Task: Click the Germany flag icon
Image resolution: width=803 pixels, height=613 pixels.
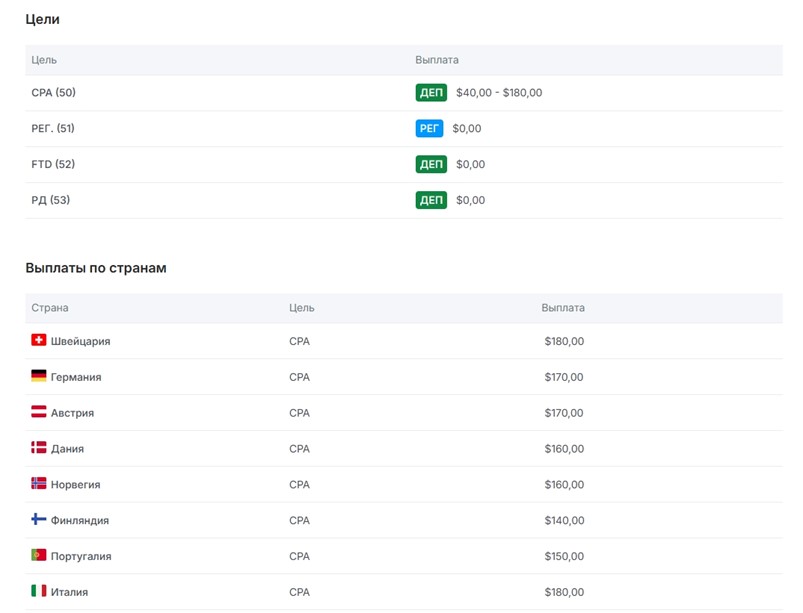Action: (39, 377)
